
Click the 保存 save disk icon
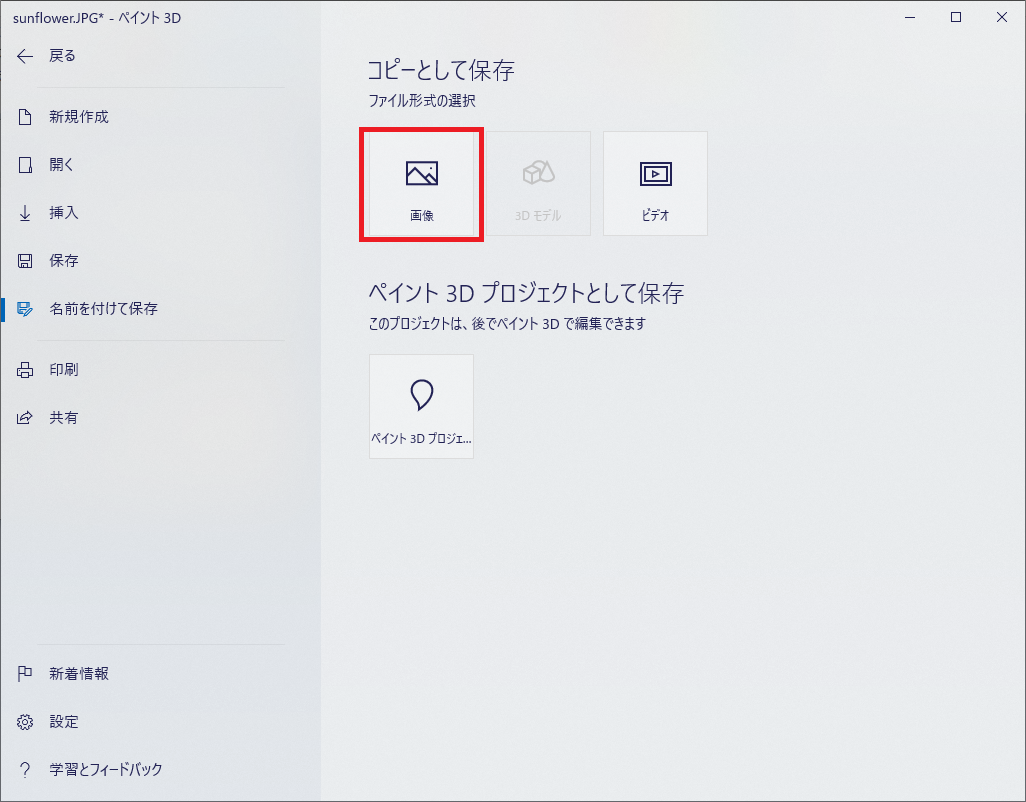(24, 260)
